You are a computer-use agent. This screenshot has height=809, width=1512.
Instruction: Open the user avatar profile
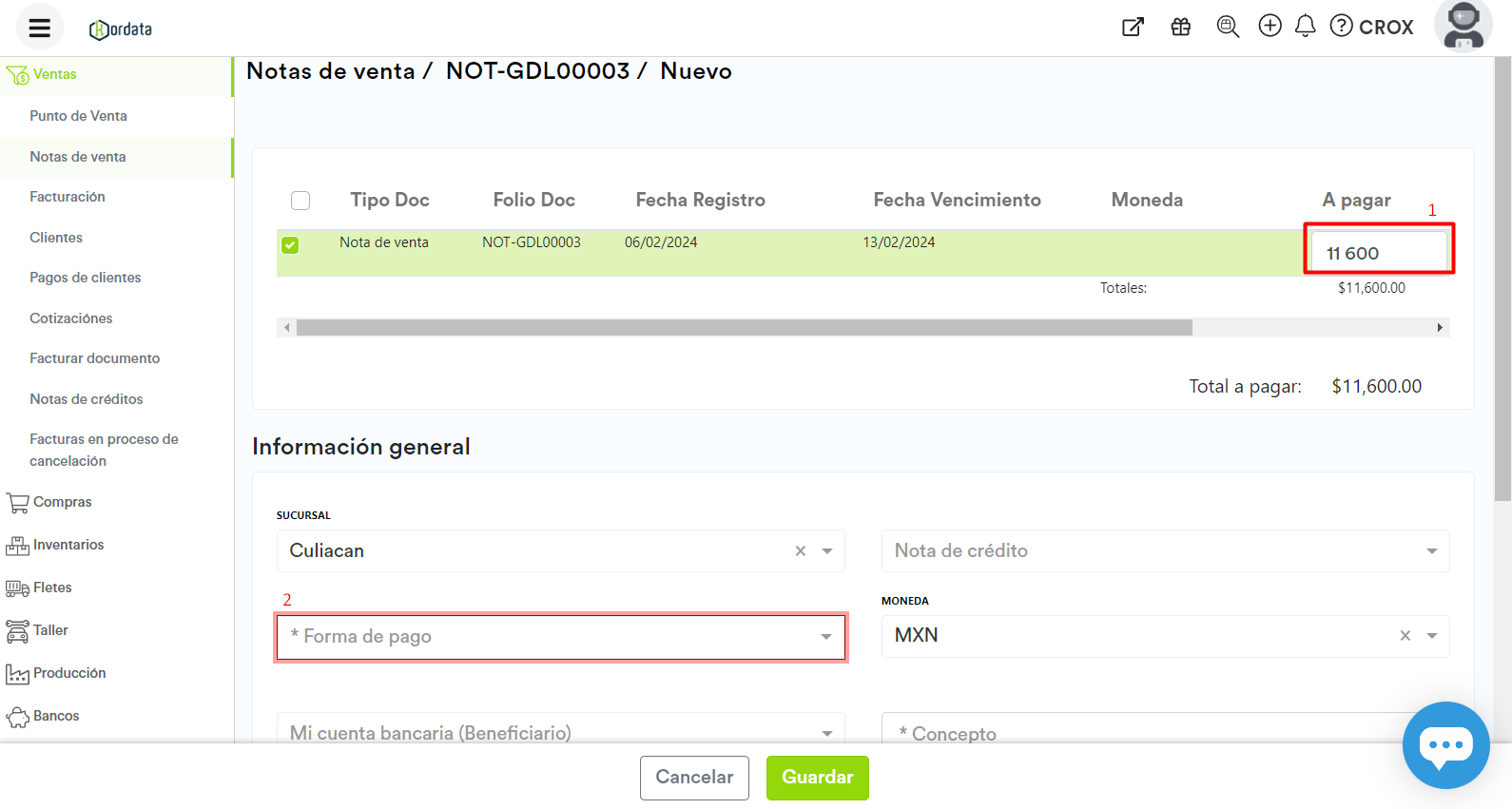click(x=1463, y=26)
